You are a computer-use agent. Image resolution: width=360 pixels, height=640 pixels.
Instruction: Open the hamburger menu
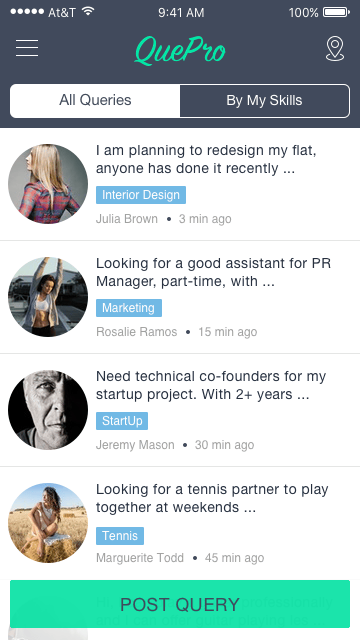(x=27, y=48)
